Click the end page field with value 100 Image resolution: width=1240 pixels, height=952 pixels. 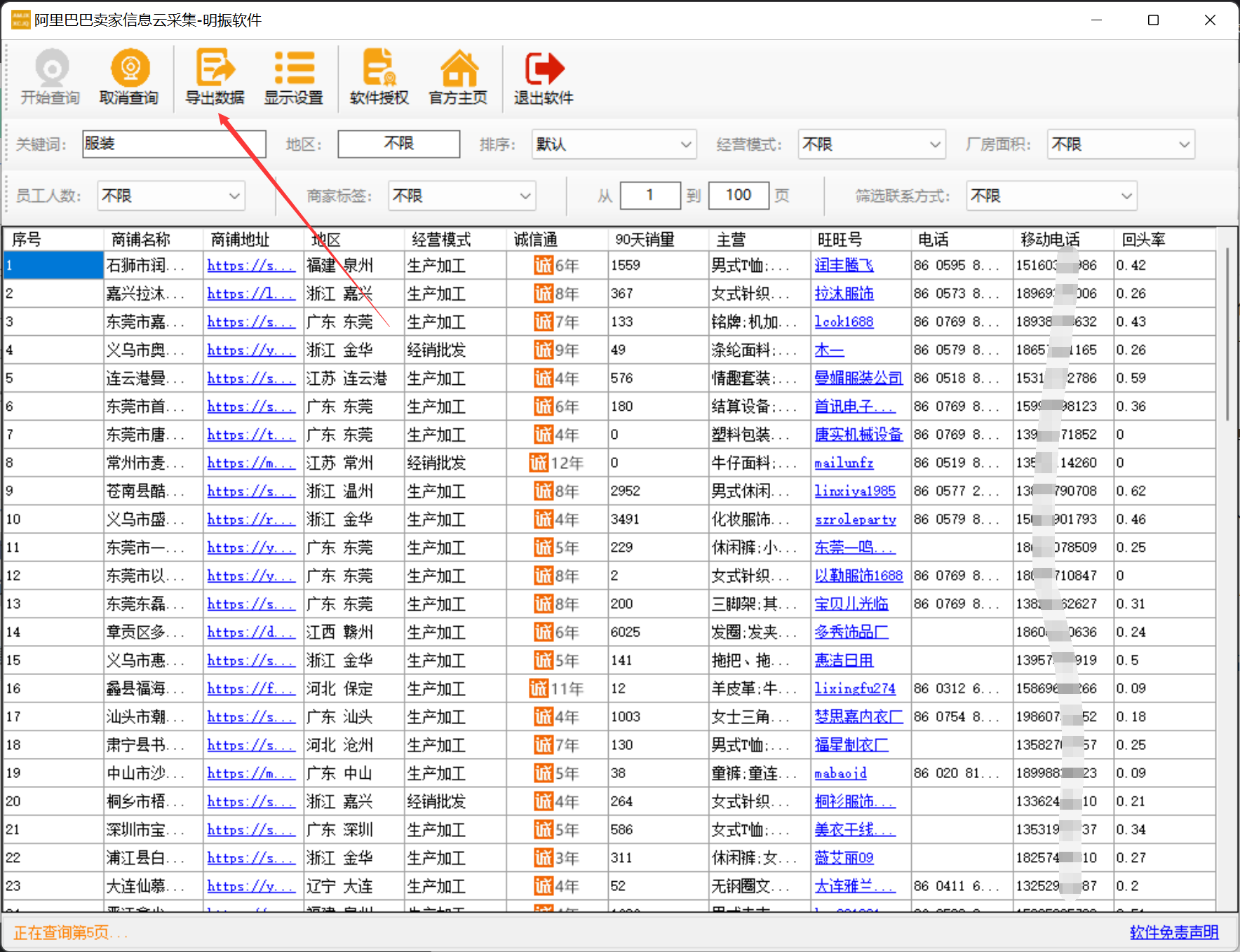tap(739, 195)
